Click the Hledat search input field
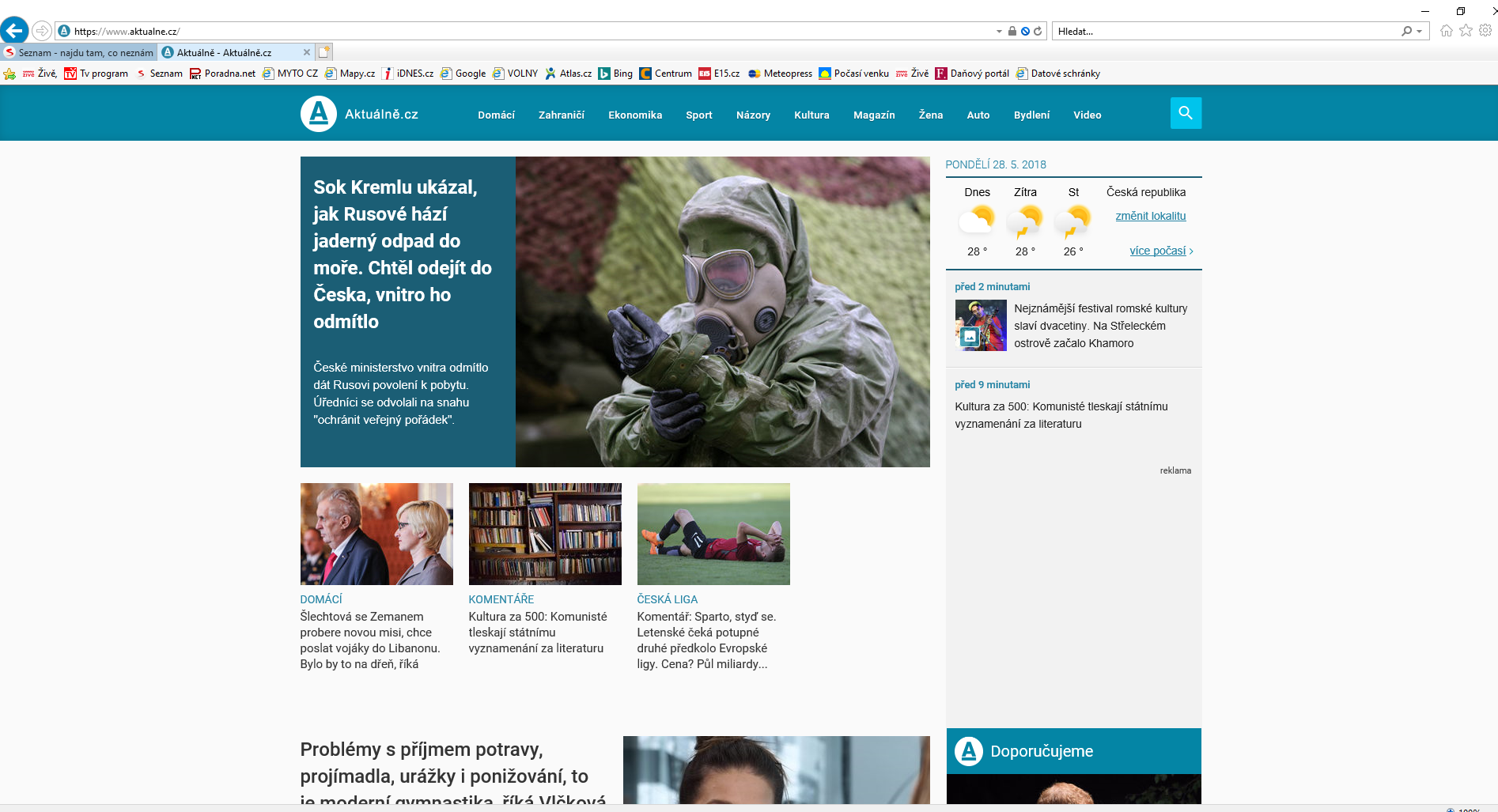This screenshot has width=1498, height=812. [x=1226, y=32]
